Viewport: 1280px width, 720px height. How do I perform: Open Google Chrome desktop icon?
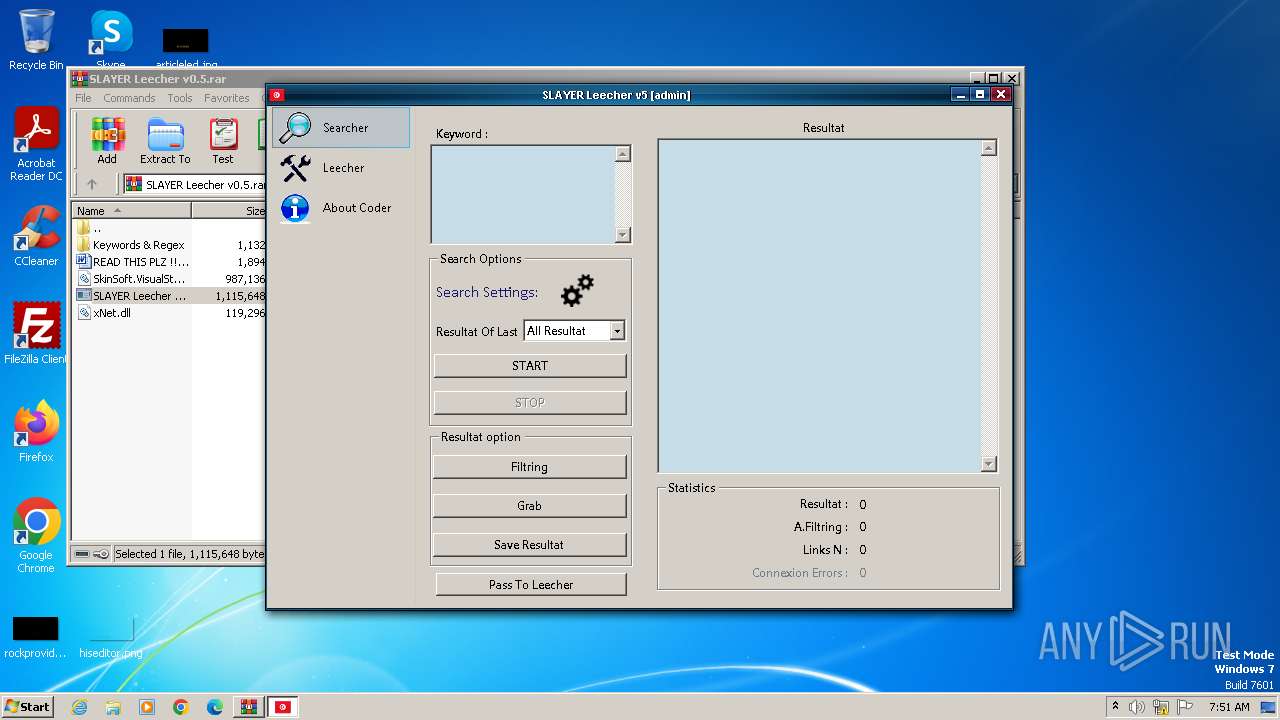(x=36, y=536)
